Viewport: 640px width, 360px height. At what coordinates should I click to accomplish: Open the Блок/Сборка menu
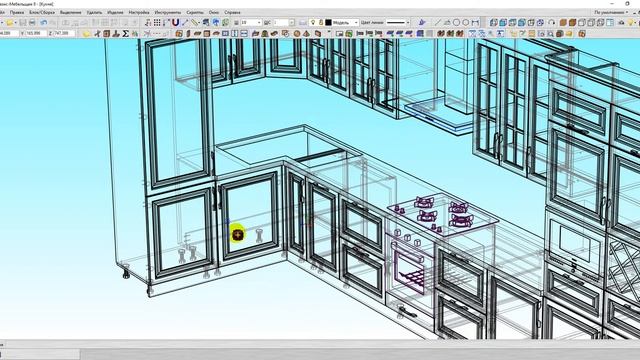point(42,13)
